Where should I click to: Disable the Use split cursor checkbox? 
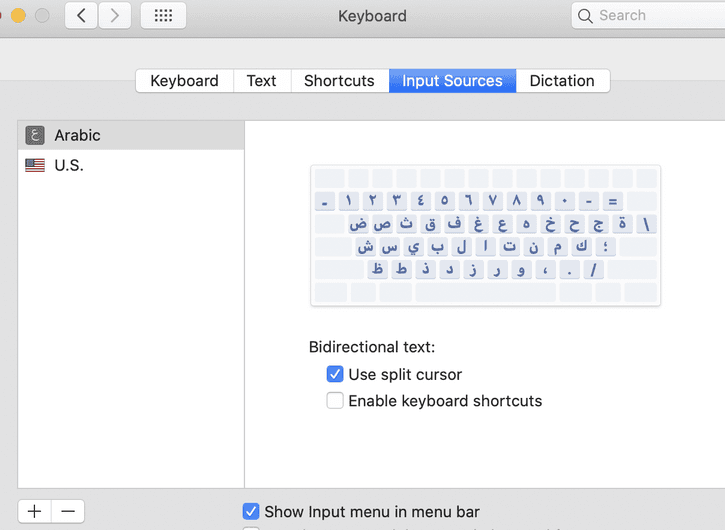coord(335,375)
